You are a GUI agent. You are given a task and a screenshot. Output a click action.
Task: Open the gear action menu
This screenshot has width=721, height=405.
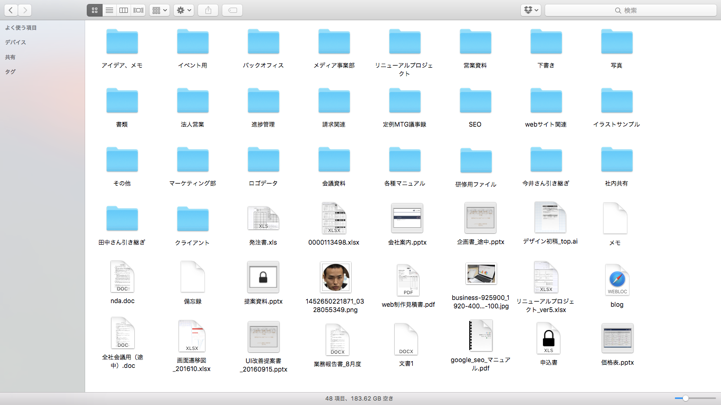(184, 10)
